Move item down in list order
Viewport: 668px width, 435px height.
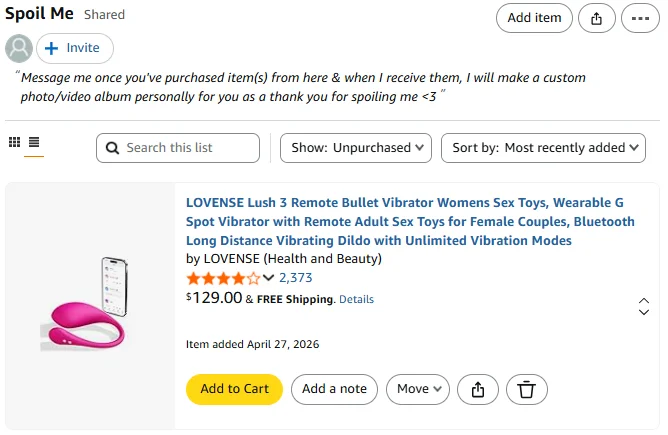(x=644, y=313)
